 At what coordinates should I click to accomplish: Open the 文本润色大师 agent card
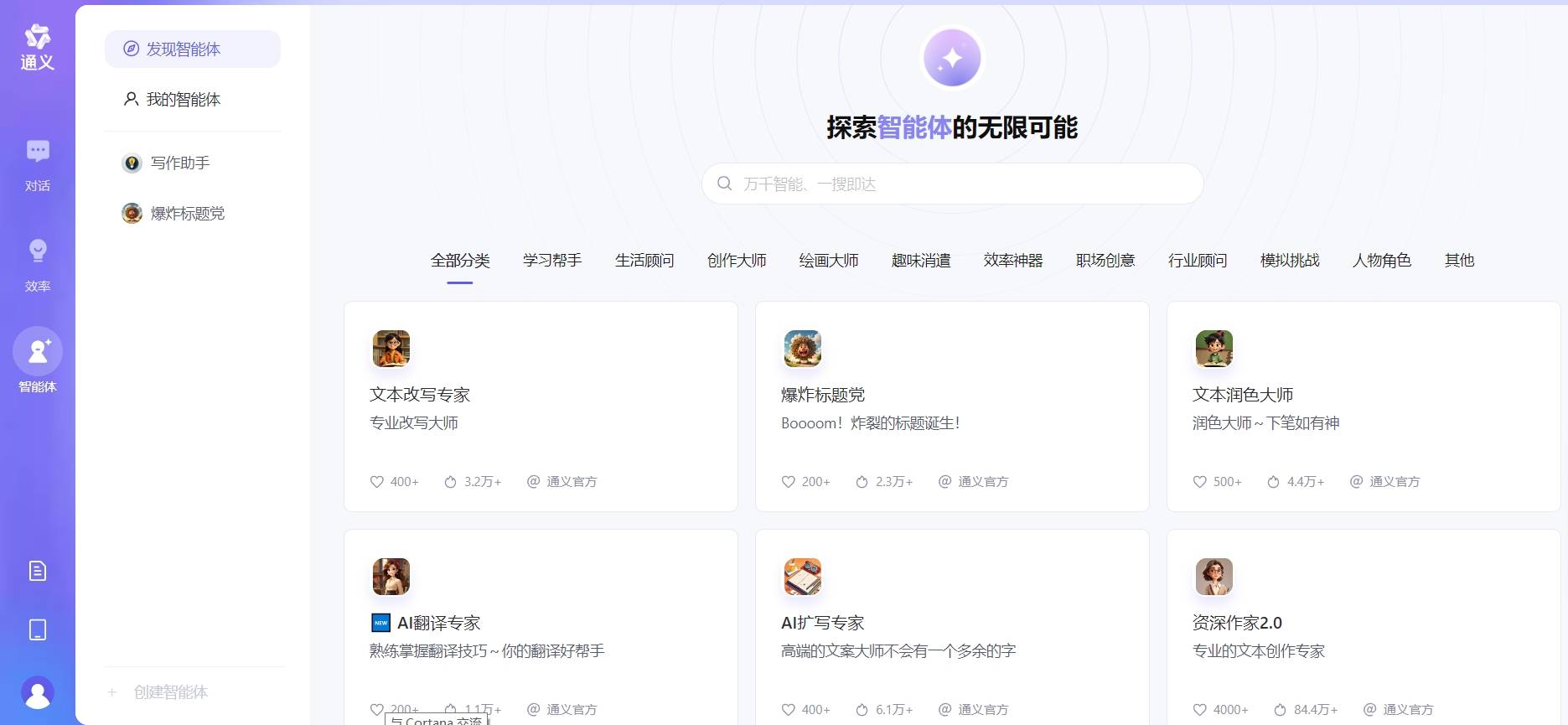pos(1363,407)
